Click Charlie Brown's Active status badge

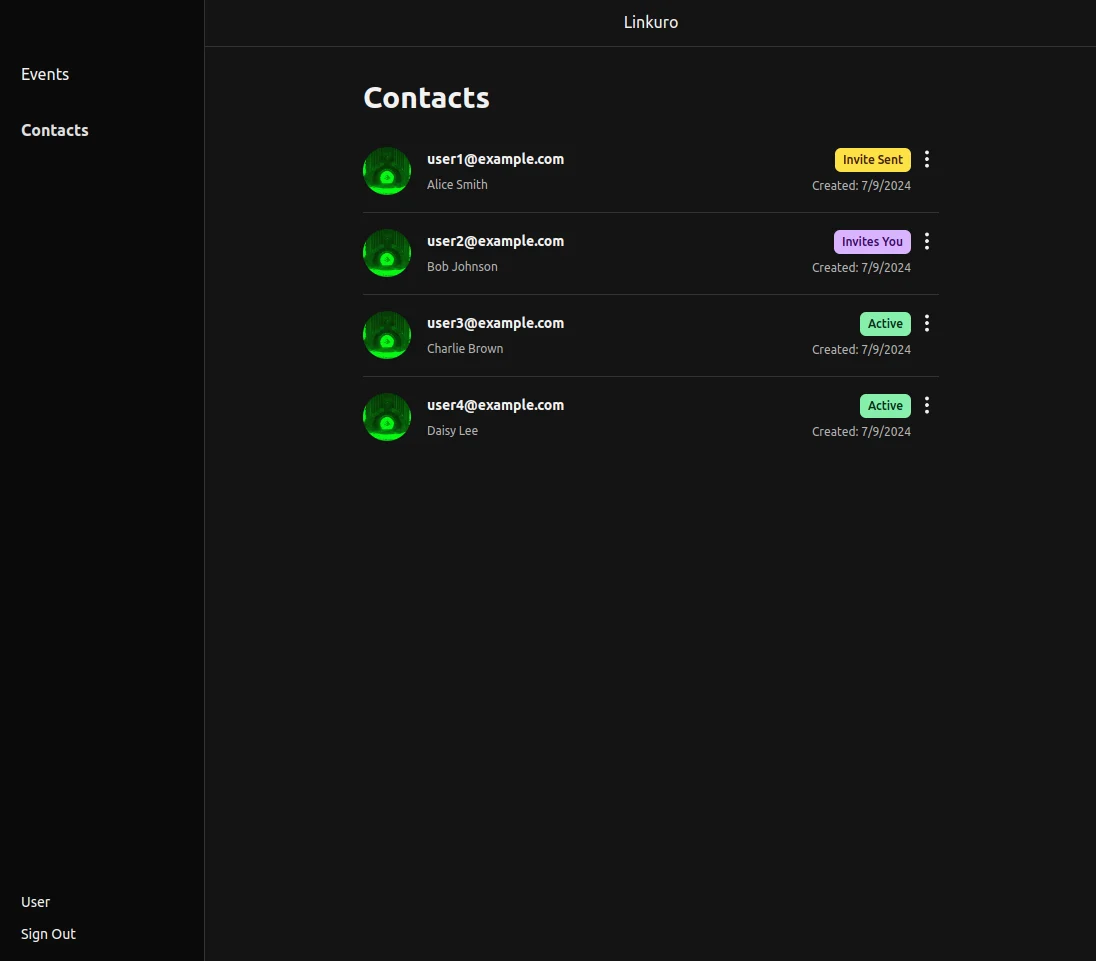pyautogui.click(x=885, y=324)
